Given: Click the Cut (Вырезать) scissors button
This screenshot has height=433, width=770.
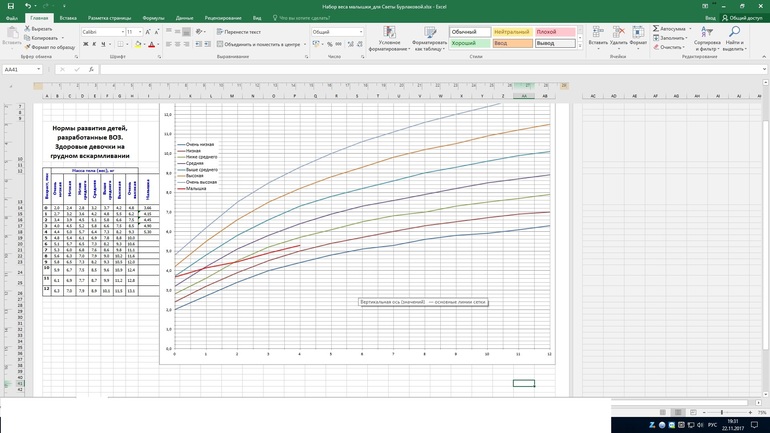Looking at the screenshot, I should click(x=40, y=29).
